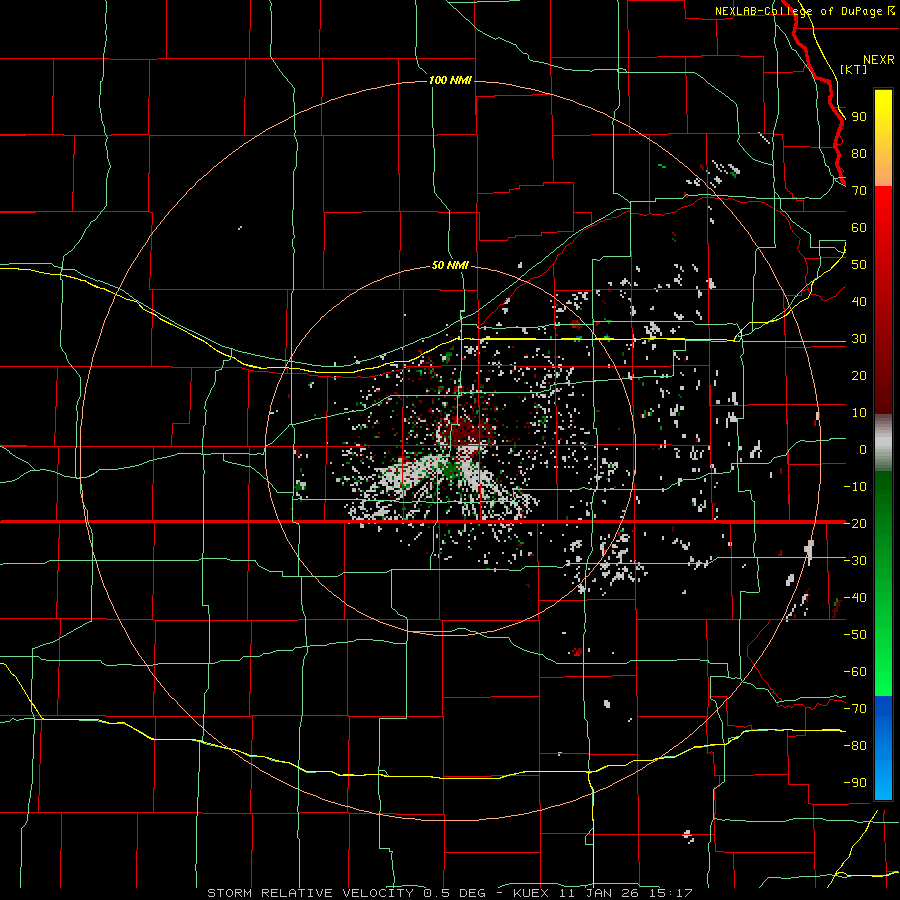This screenshot has width=900, height=900.
Task: Click the -30 value on velocity scale
Action: (855, 561)
